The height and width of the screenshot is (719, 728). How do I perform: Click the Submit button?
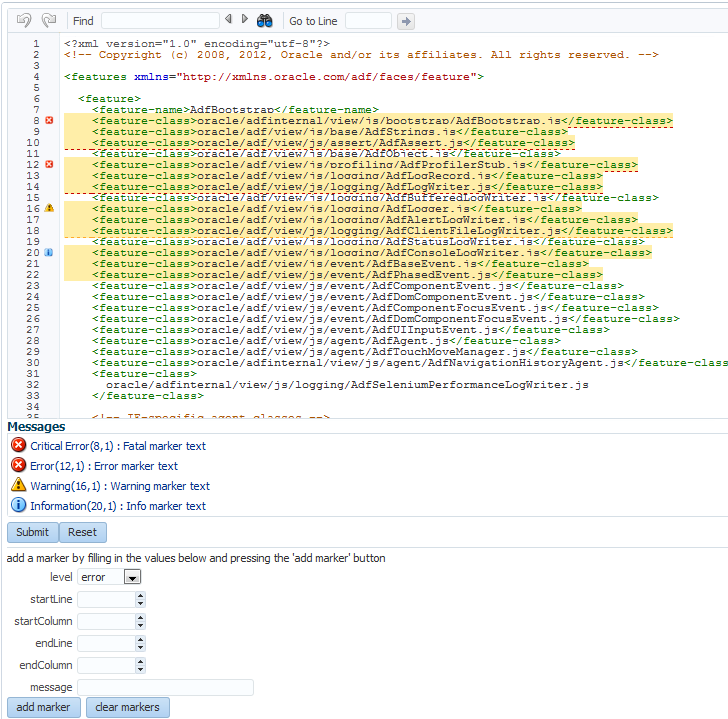click(x=32, y=532)
